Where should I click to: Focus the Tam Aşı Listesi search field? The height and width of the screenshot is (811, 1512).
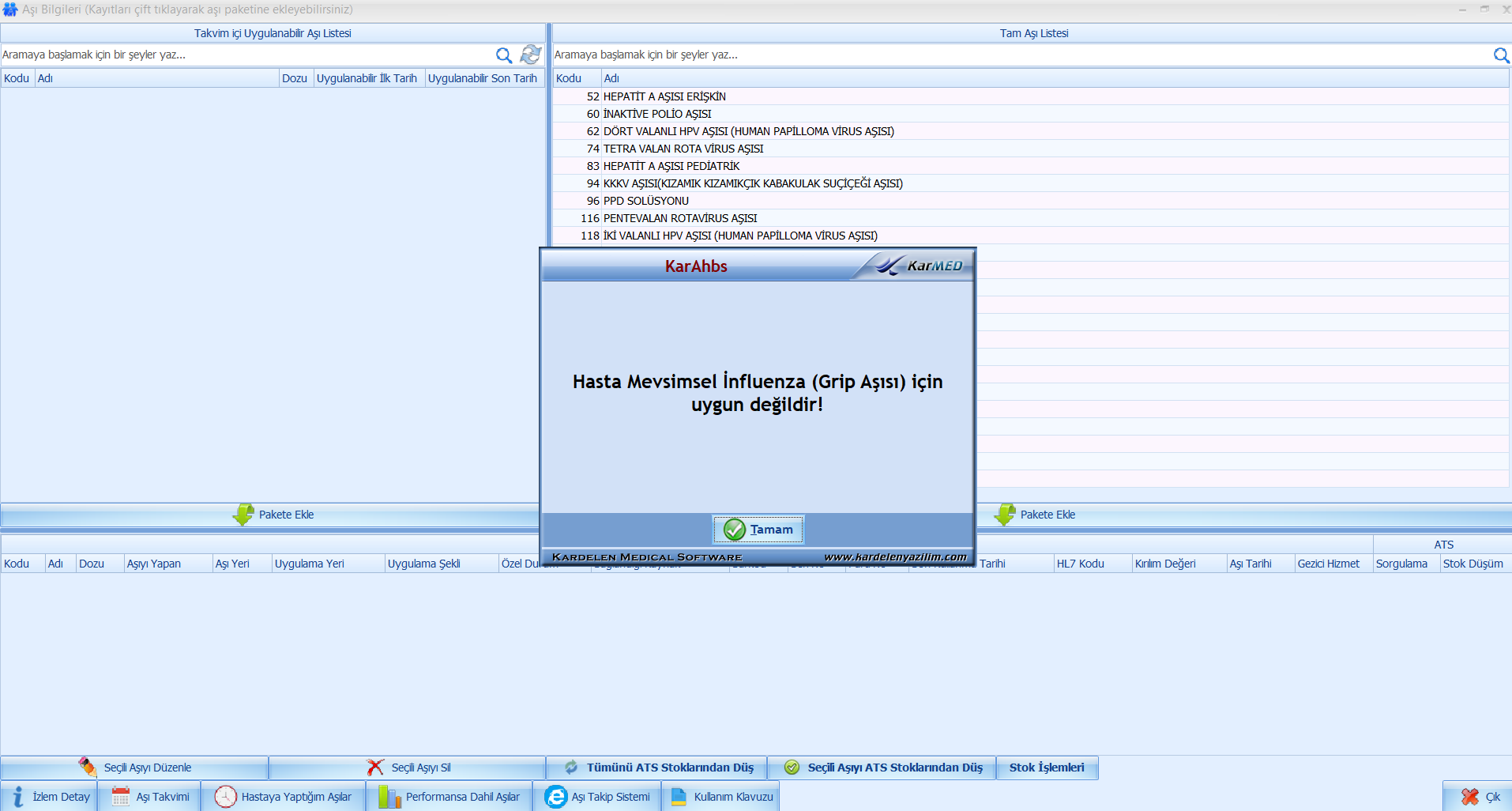tap(1019, 55)
